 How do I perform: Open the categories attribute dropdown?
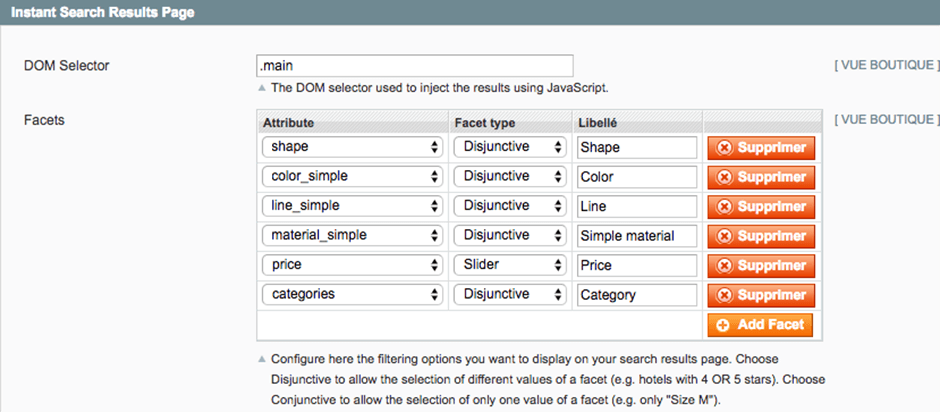coord(352,294)
